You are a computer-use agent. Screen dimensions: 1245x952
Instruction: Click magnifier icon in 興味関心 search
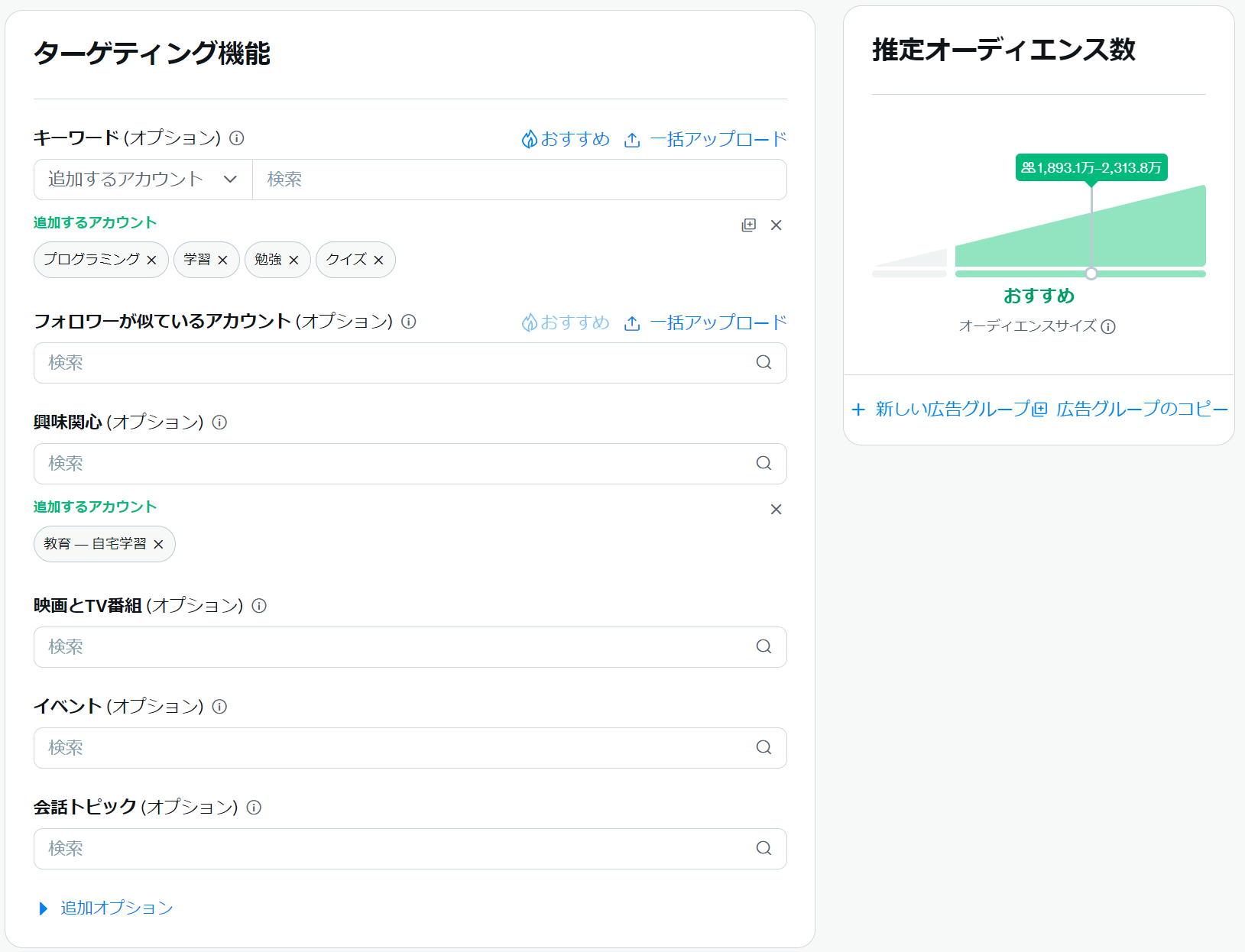764,464
